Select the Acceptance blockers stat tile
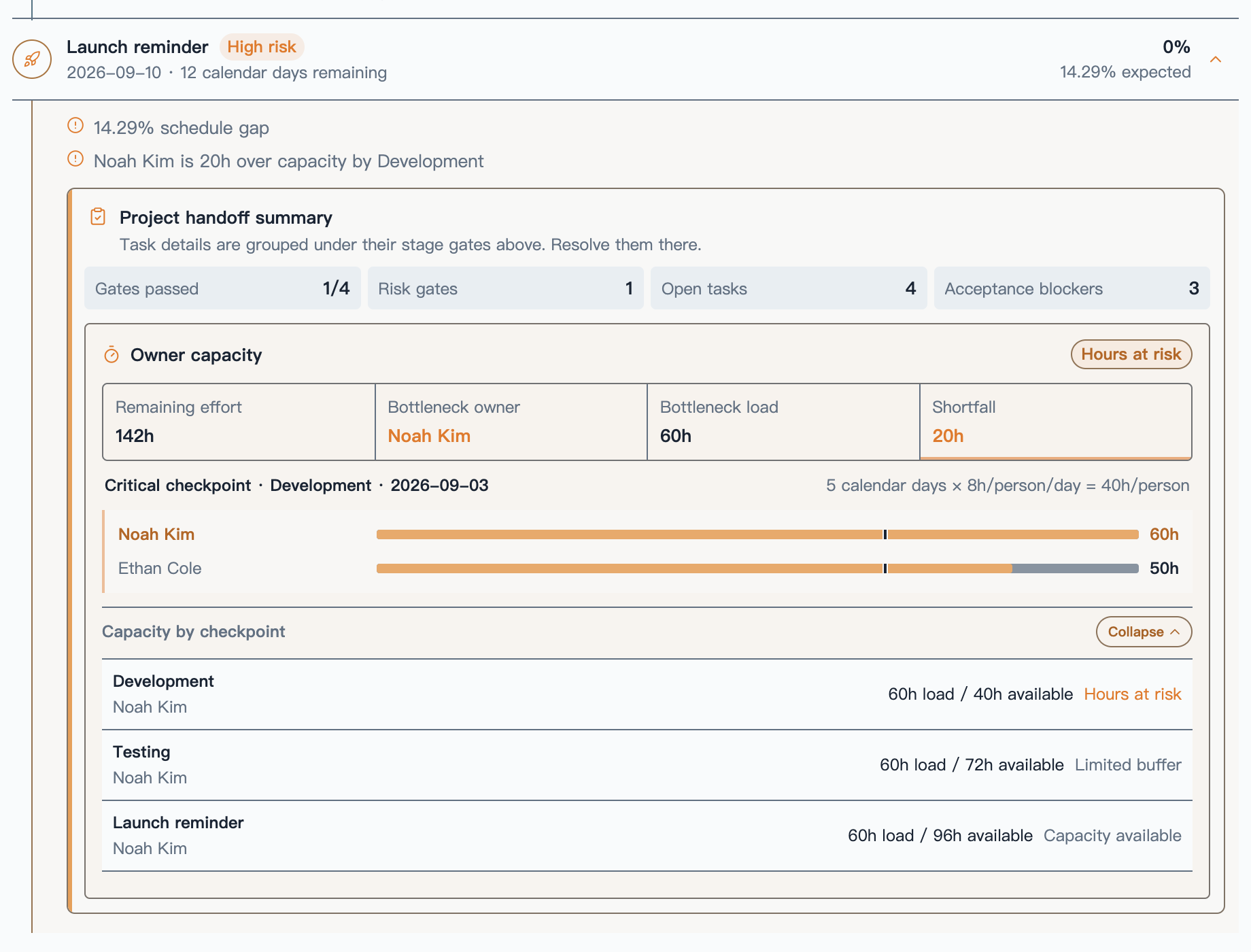Viewport: 1251px width, 952px height. (1072, 288)
